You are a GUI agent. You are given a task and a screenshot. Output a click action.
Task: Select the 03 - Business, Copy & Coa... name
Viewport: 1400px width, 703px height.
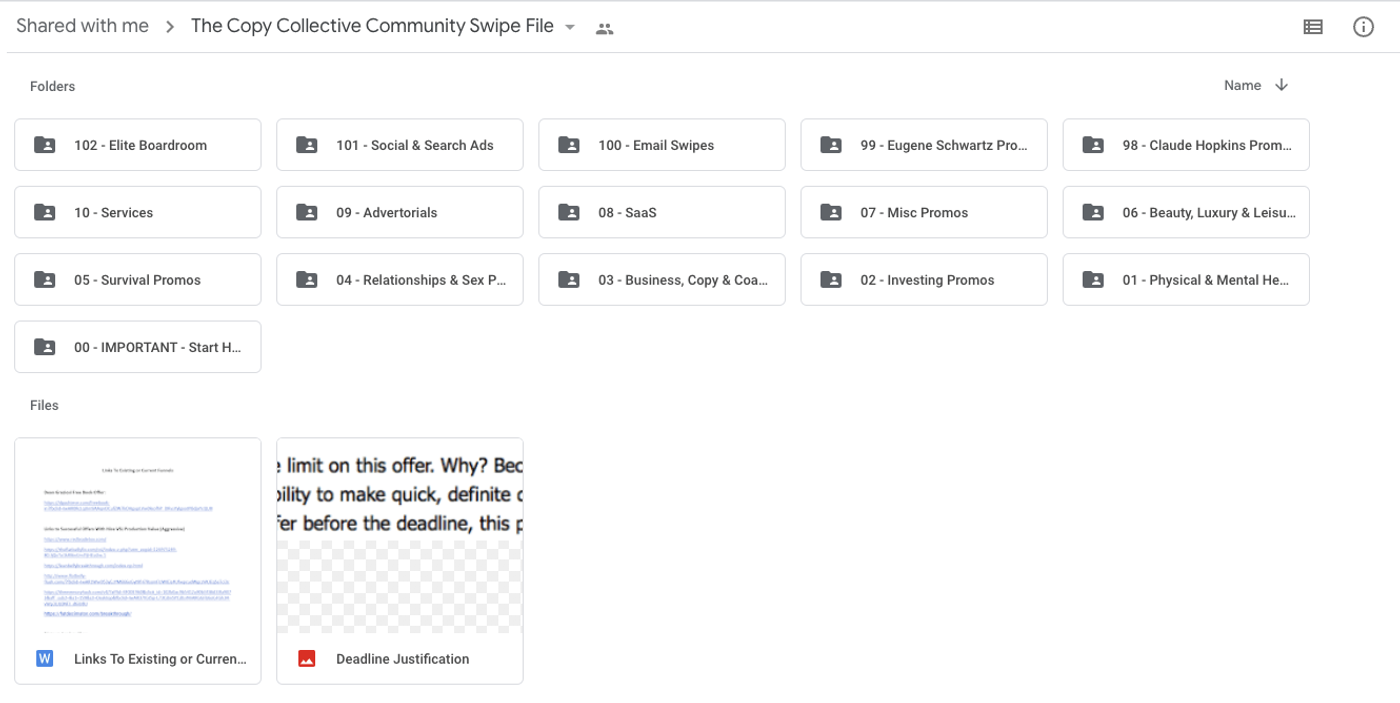pyautogui.click(x=683, y=280)
